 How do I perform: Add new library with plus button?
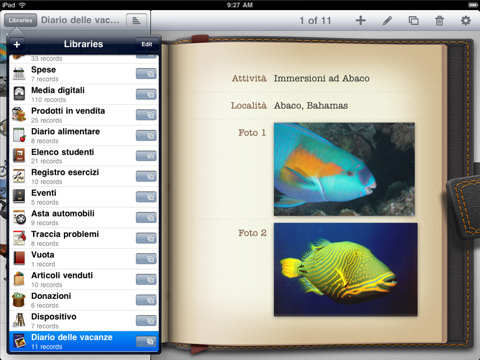coord(17,44)
